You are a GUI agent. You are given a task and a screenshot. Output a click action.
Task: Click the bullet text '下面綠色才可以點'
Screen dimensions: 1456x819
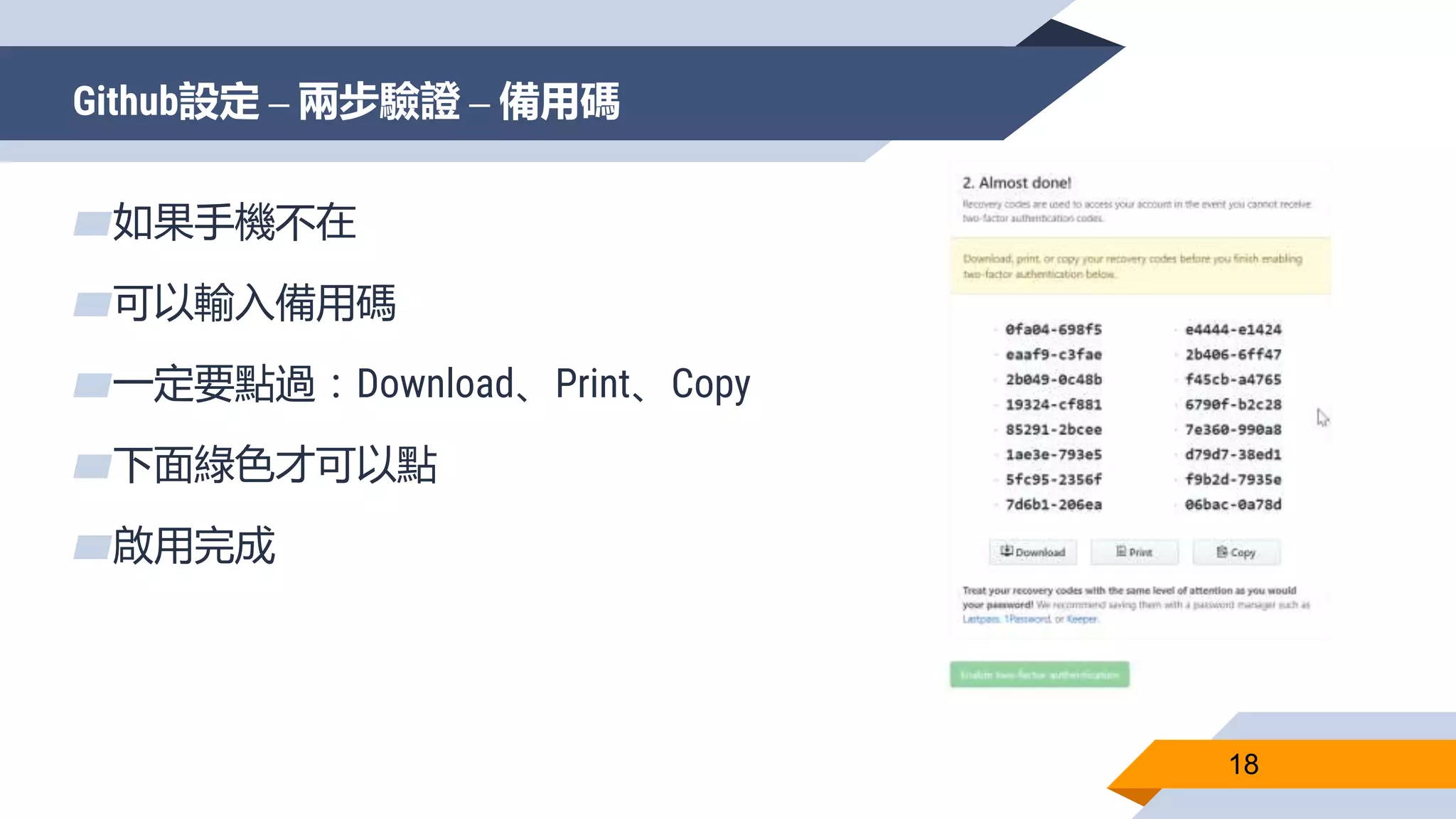coord(274,465)
